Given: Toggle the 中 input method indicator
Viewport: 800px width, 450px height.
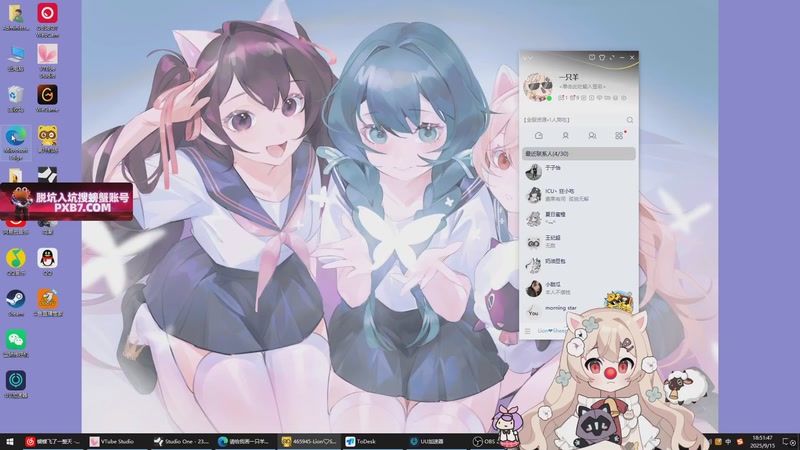Looking at the screenshot, I should point(728,442).
